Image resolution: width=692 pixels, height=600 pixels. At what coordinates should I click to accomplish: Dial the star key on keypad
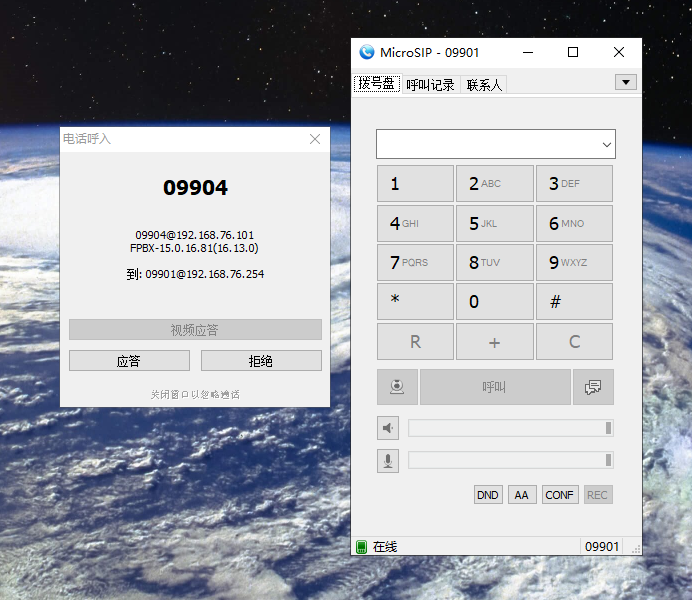415,302
